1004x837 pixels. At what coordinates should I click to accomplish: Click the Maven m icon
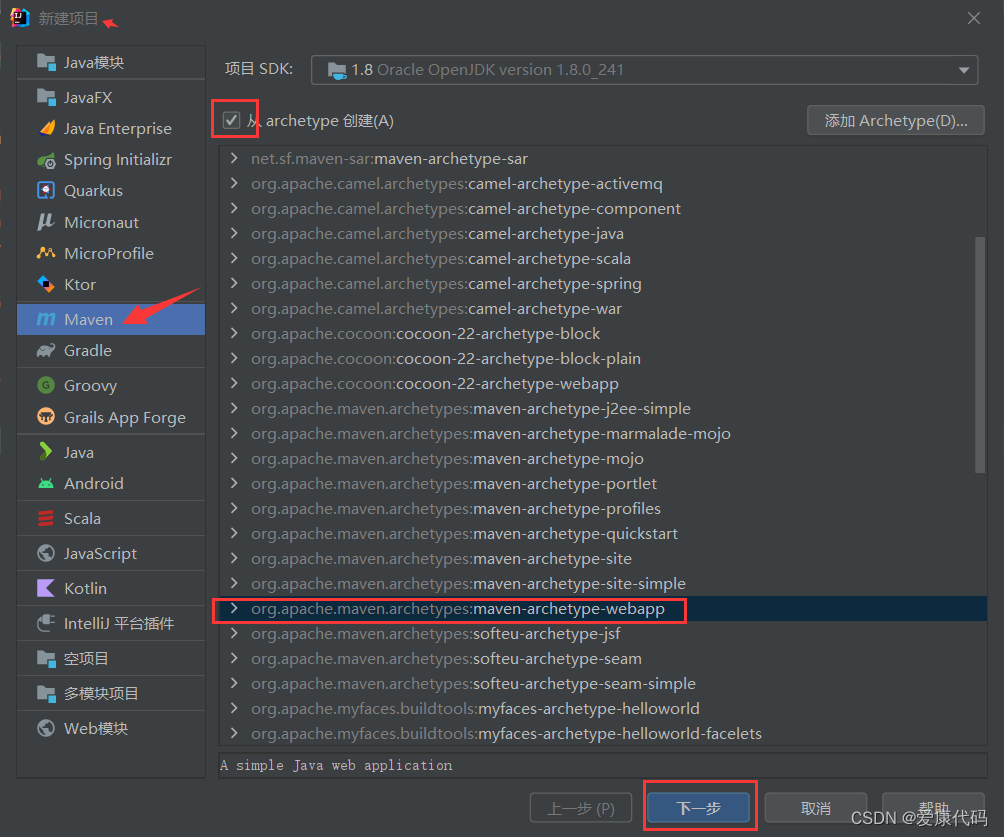point(46,319)
